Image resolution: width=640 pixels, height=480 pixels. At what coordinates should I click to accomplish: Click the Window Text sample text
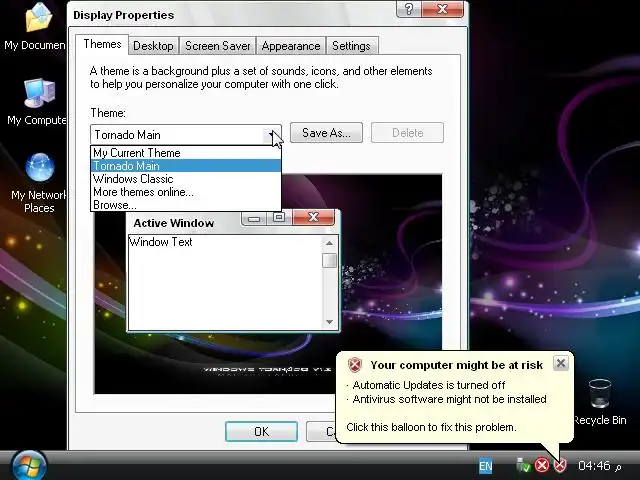[x=160, y=242]
